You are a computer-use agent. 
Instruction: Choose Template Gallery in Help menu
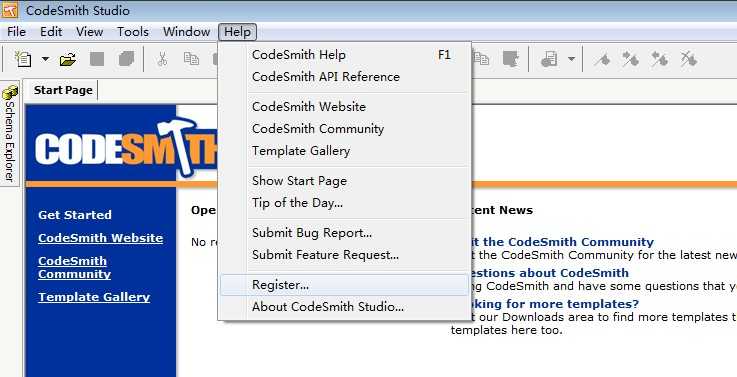[x=345, y=151]
